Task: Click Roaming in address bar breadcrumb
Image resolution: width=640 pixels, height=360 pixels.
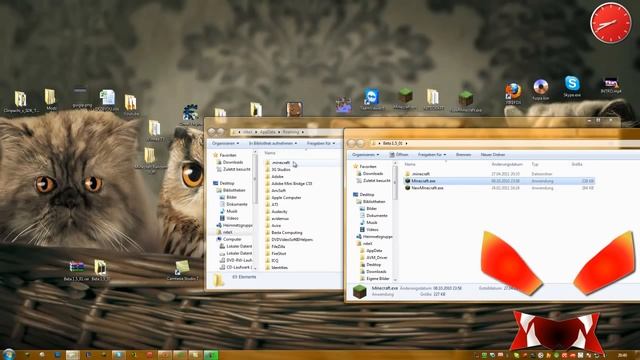Action: coord(290,132)
